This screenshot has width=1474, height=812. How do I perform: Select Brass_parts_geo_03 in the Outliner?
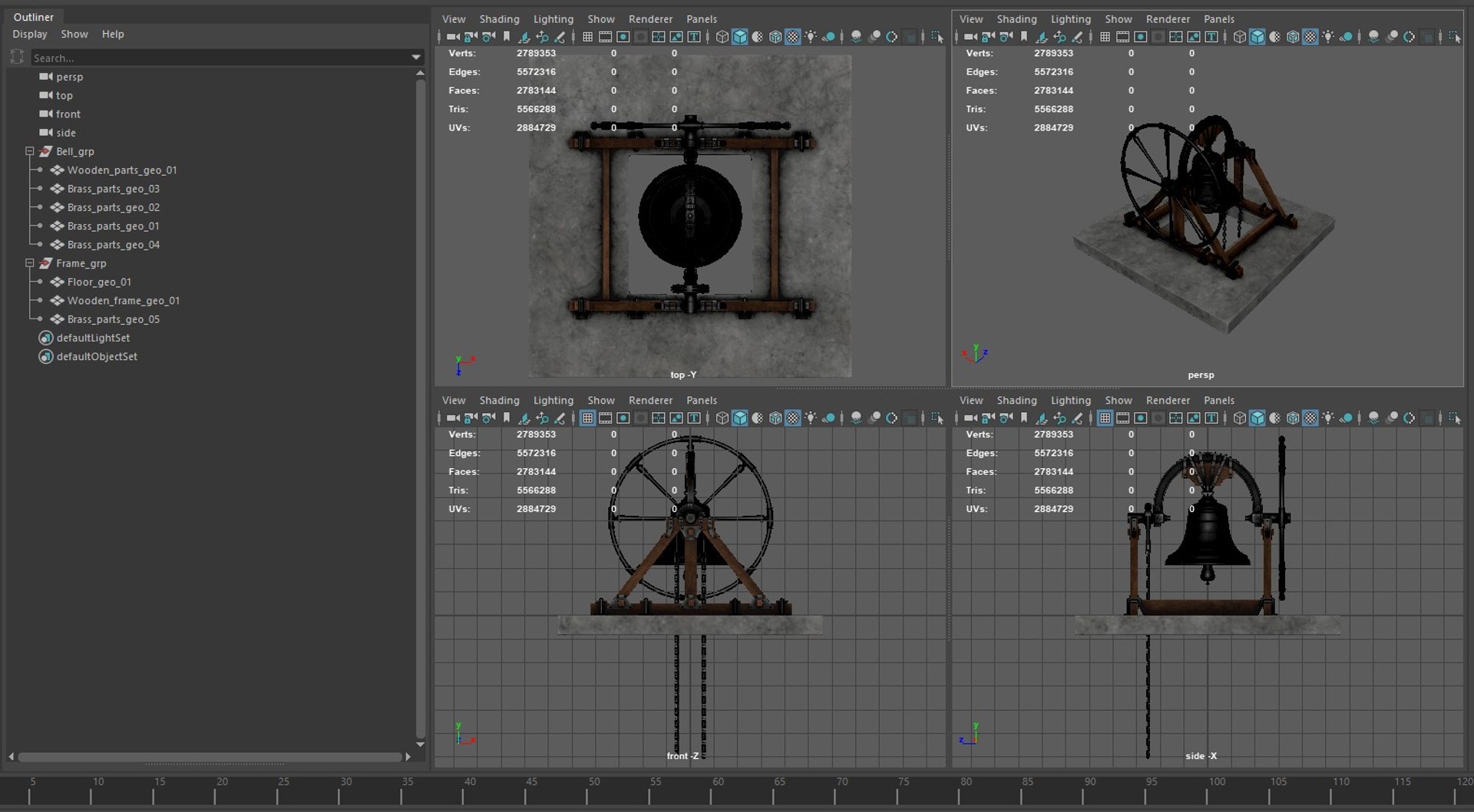point(114,189)
